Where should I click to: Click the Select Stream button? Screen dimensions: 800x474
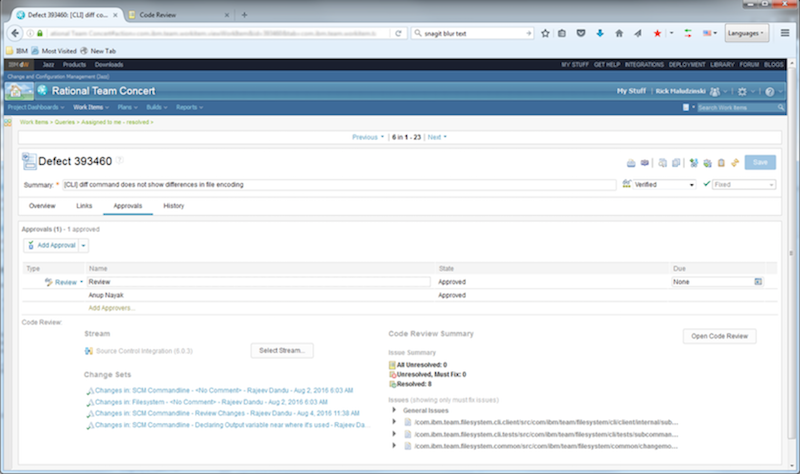[282, 351]
